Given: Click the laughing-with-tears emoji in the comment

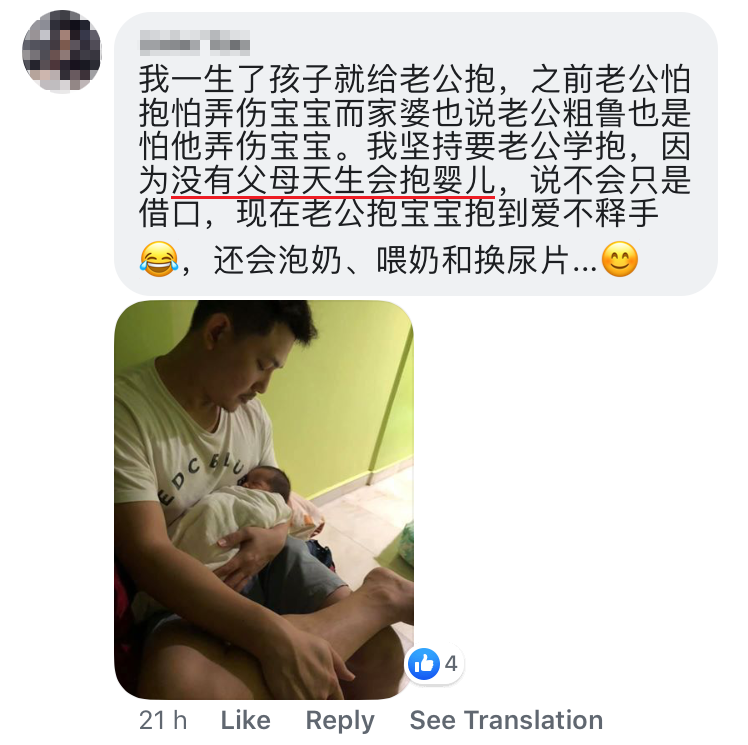Looking at the screenshot, I should tap(159, 259).
